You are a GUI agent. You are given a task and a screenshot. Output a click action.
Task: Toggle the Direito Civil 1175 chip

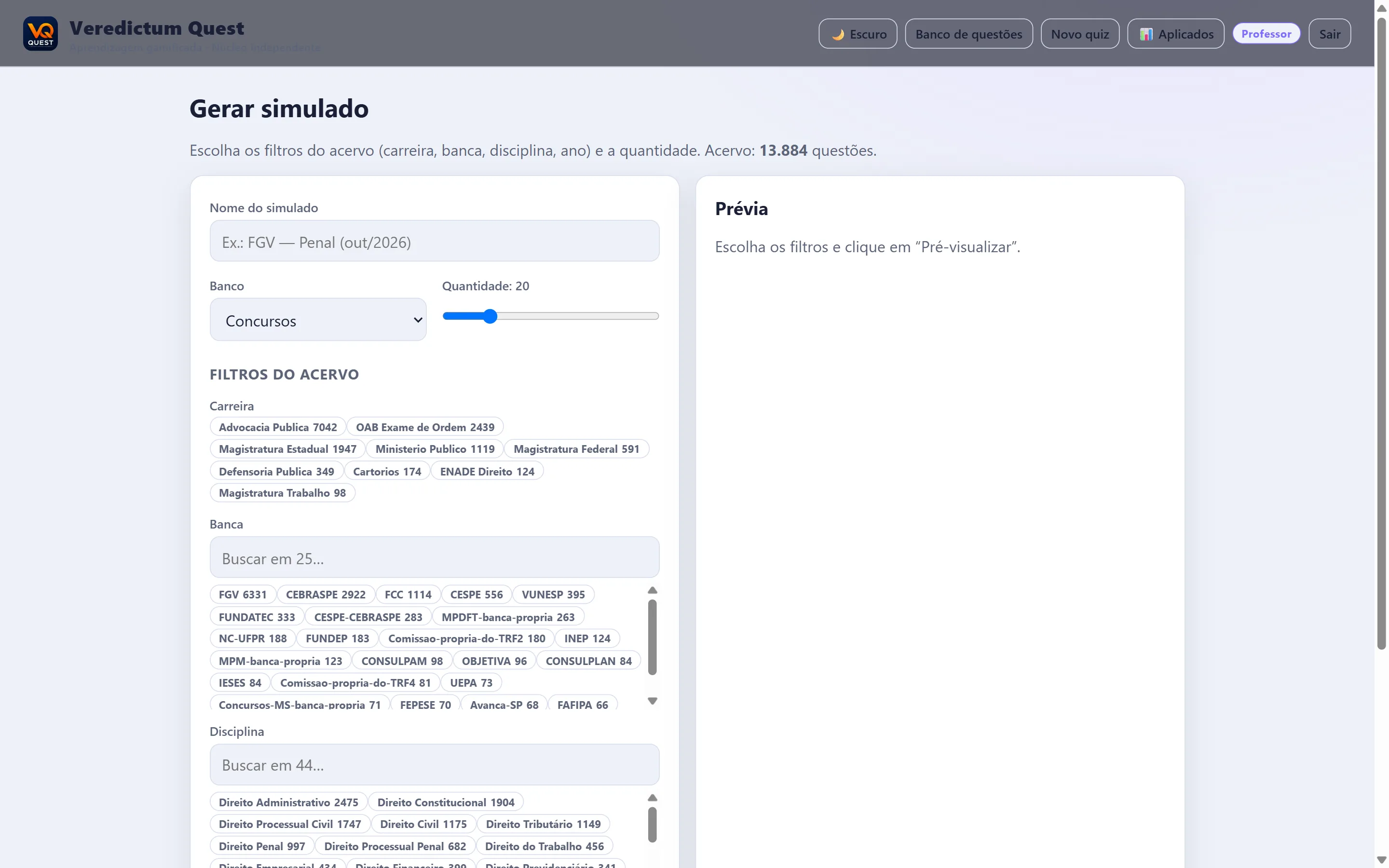(x=423, y=825)
